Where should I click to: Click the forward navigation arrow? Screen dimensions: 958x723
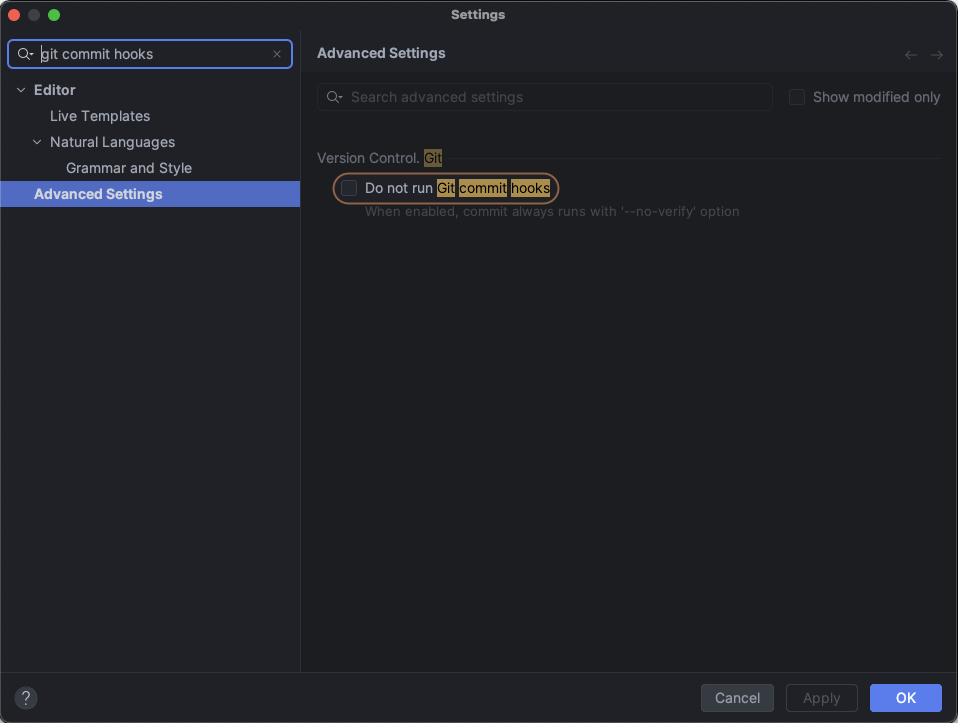937,54
